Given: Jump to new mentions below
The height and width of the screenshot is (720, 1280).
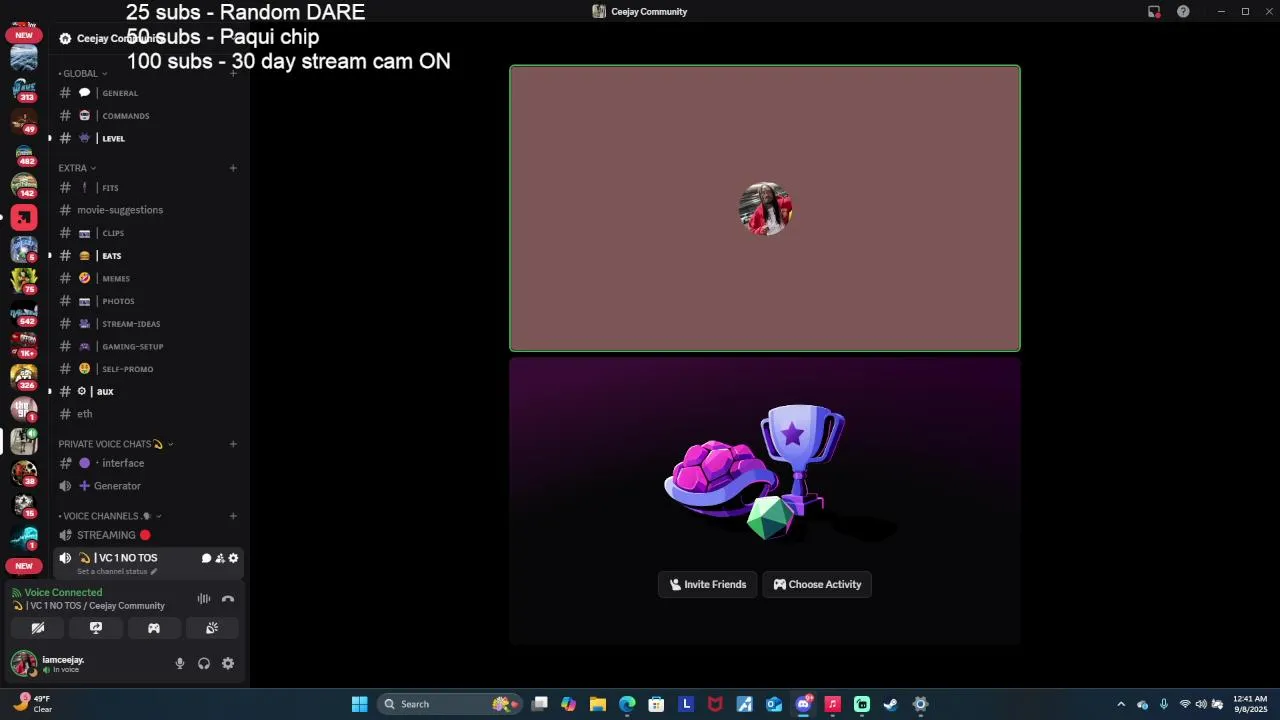Looking at the screenshot, I should [x=24, y=566].
